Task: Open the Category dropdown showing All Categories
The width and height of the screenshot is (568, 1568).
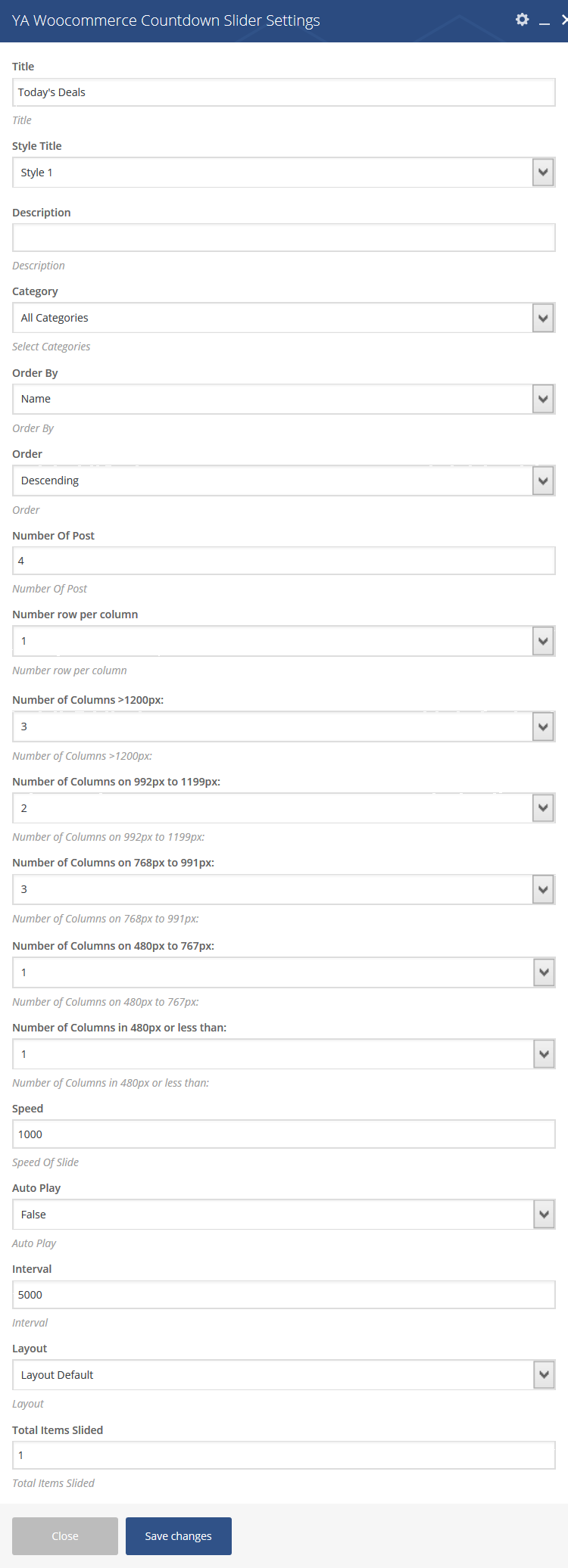Action: coord(284,318)
